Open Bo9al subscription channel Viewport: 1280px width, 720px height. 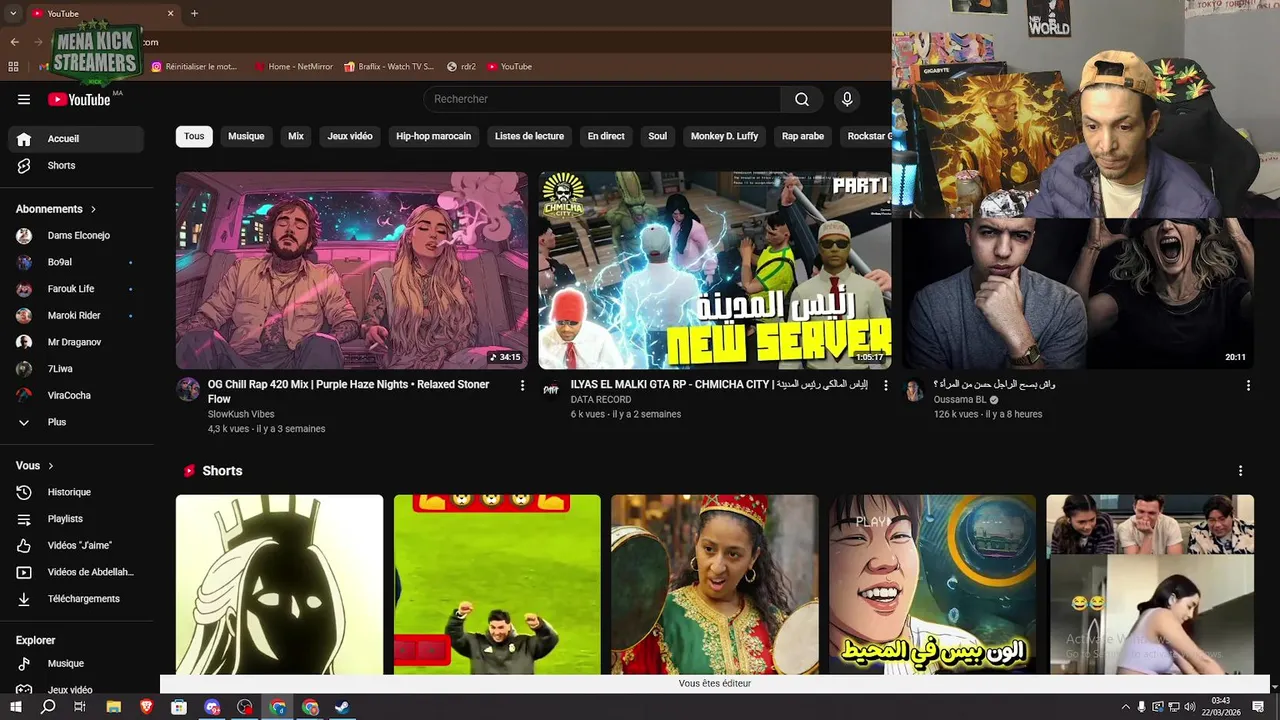[x=76, y=262]
